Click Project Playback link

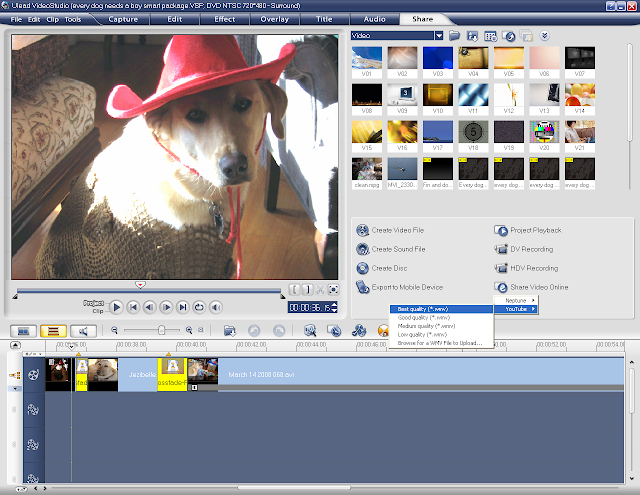[x=536, y=230]
